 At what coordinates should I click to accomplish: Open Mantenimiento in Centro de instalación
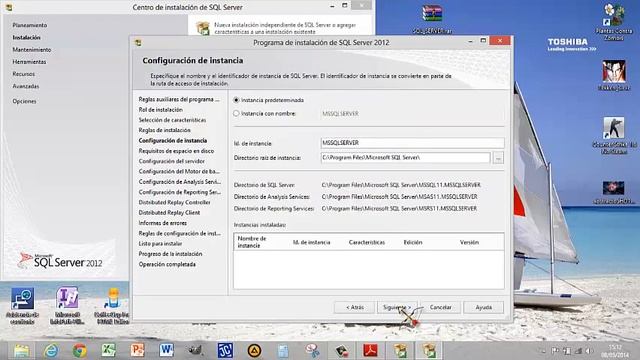32,50
